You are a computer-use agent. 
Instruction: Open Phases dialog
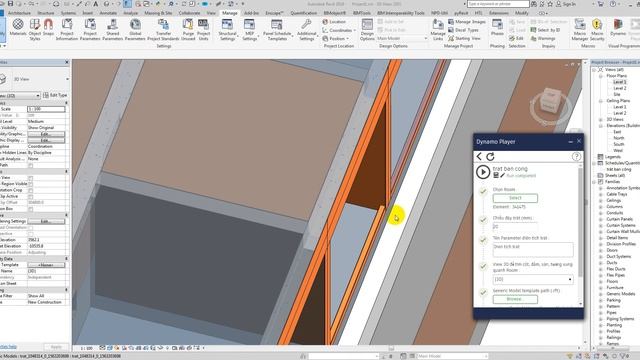[x=497, y=28]
